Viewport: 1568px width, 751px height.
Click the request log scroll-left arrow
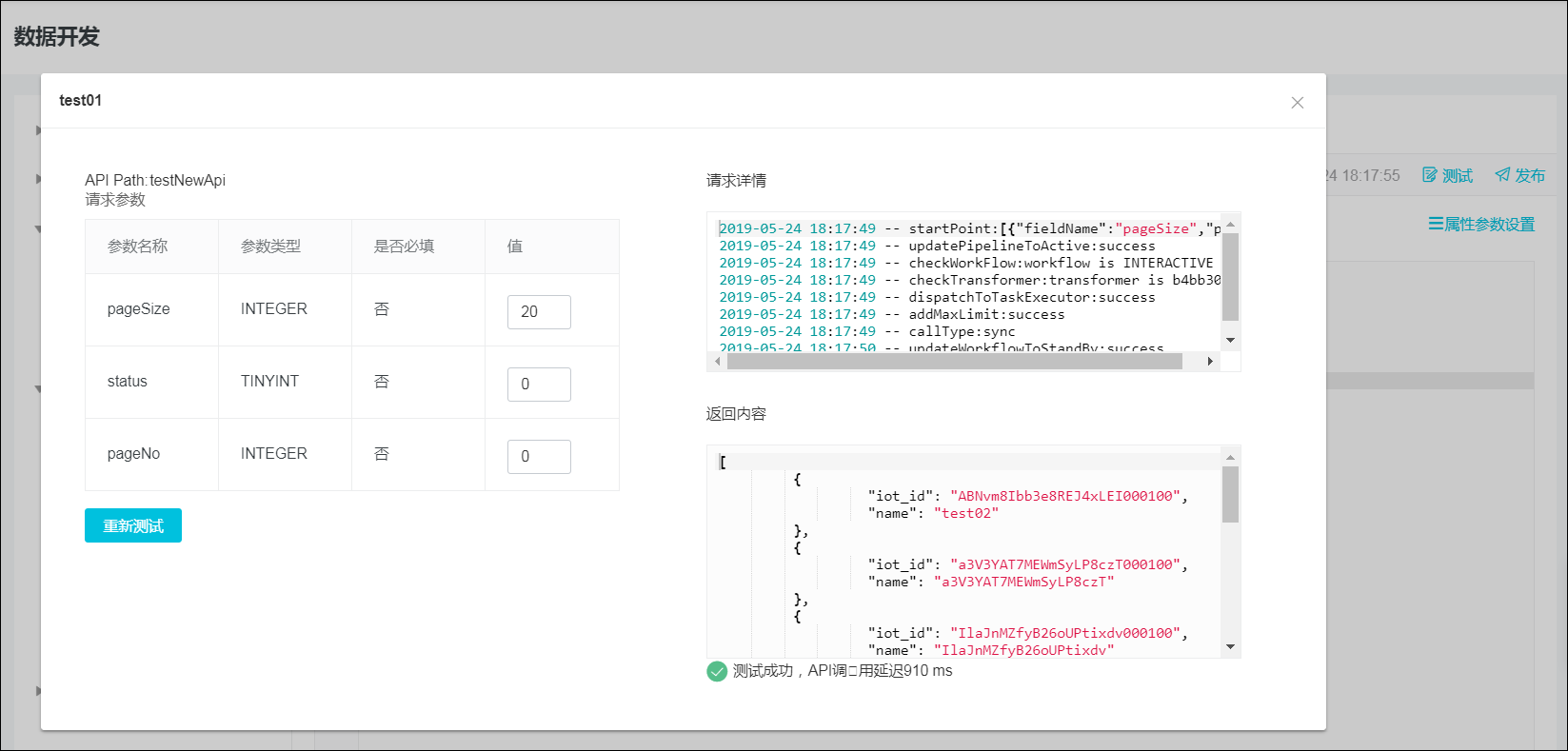(717, 362)
